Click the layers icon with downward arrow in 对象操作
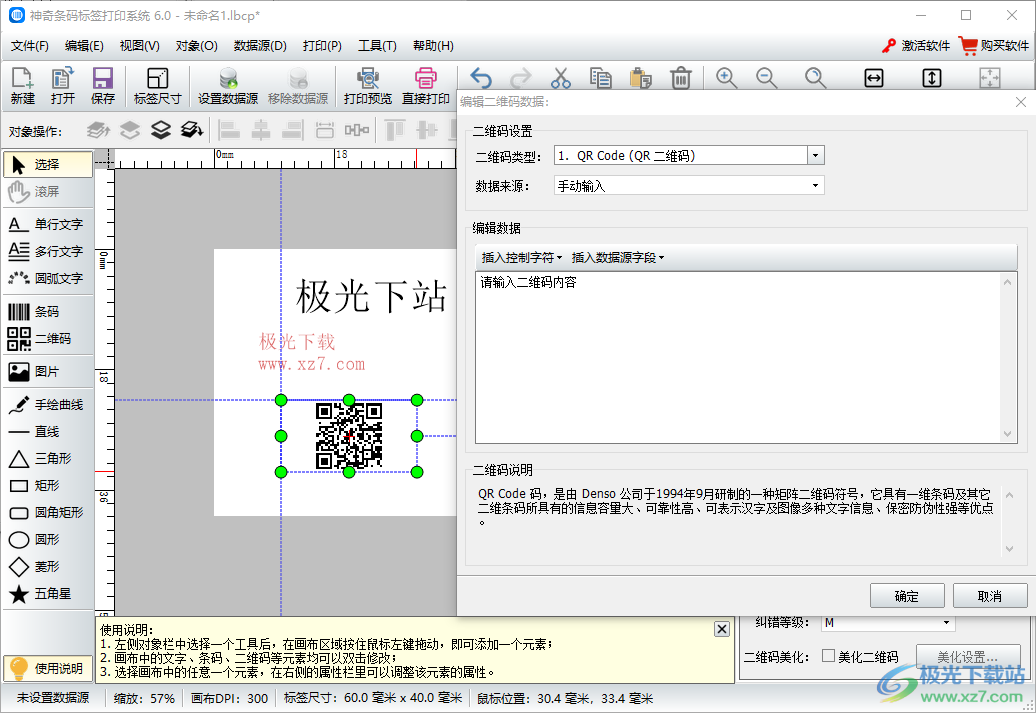 (192, 130)
